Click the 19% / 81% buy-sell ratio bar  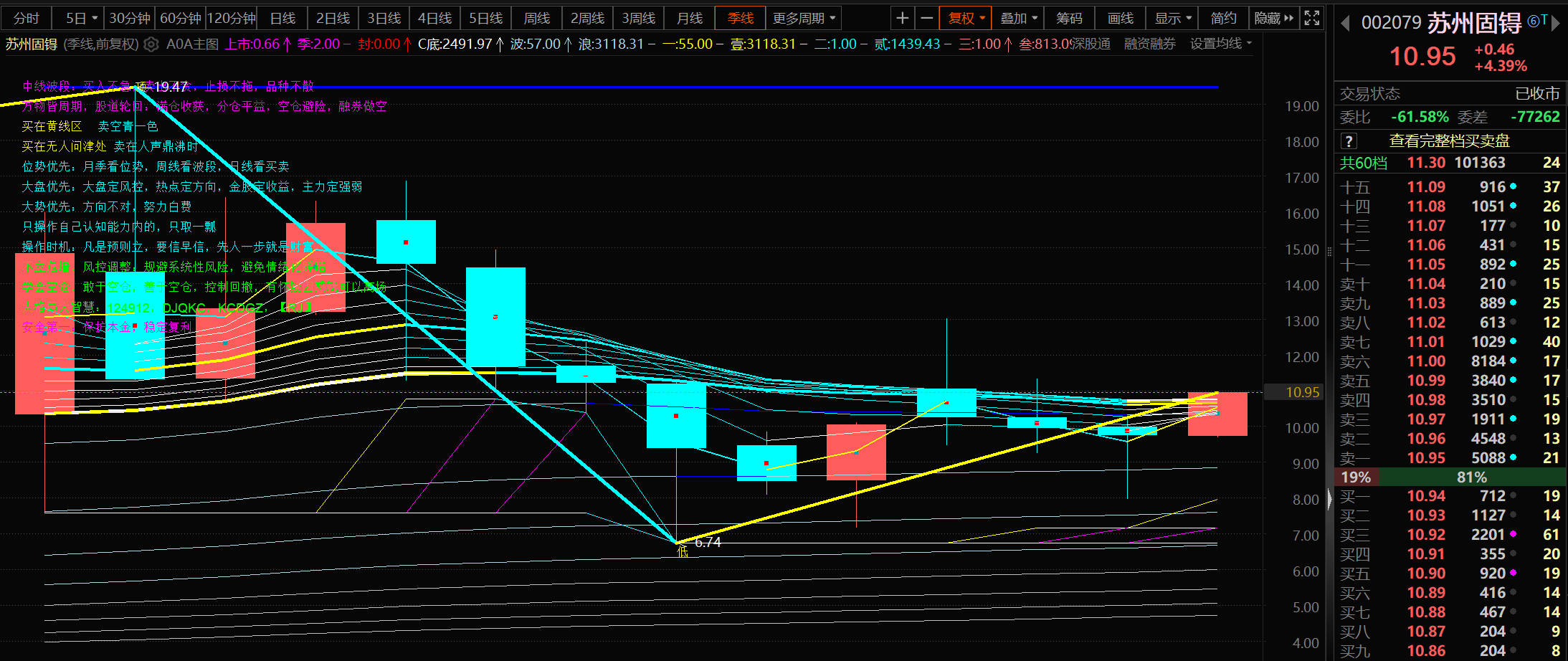pyautogui.click(x=1450, y=477)
